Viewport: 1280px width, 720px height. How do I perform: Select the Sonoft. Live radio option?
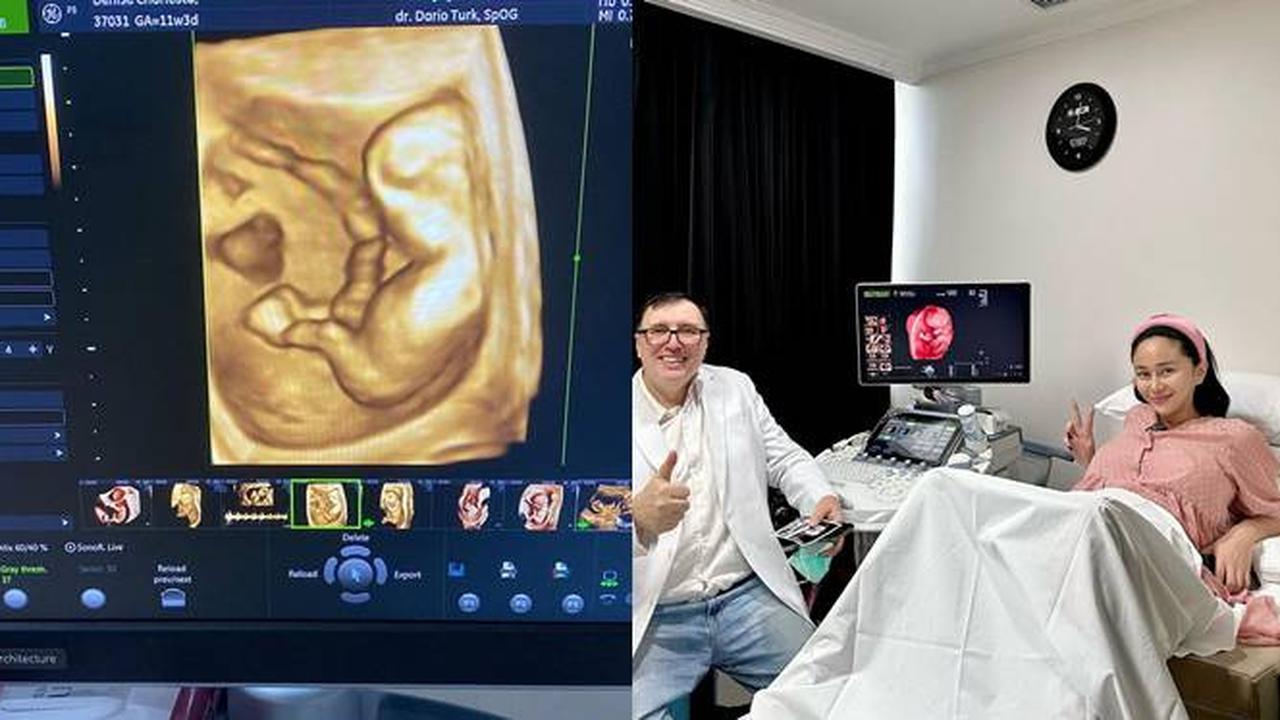tap(70, 547)
